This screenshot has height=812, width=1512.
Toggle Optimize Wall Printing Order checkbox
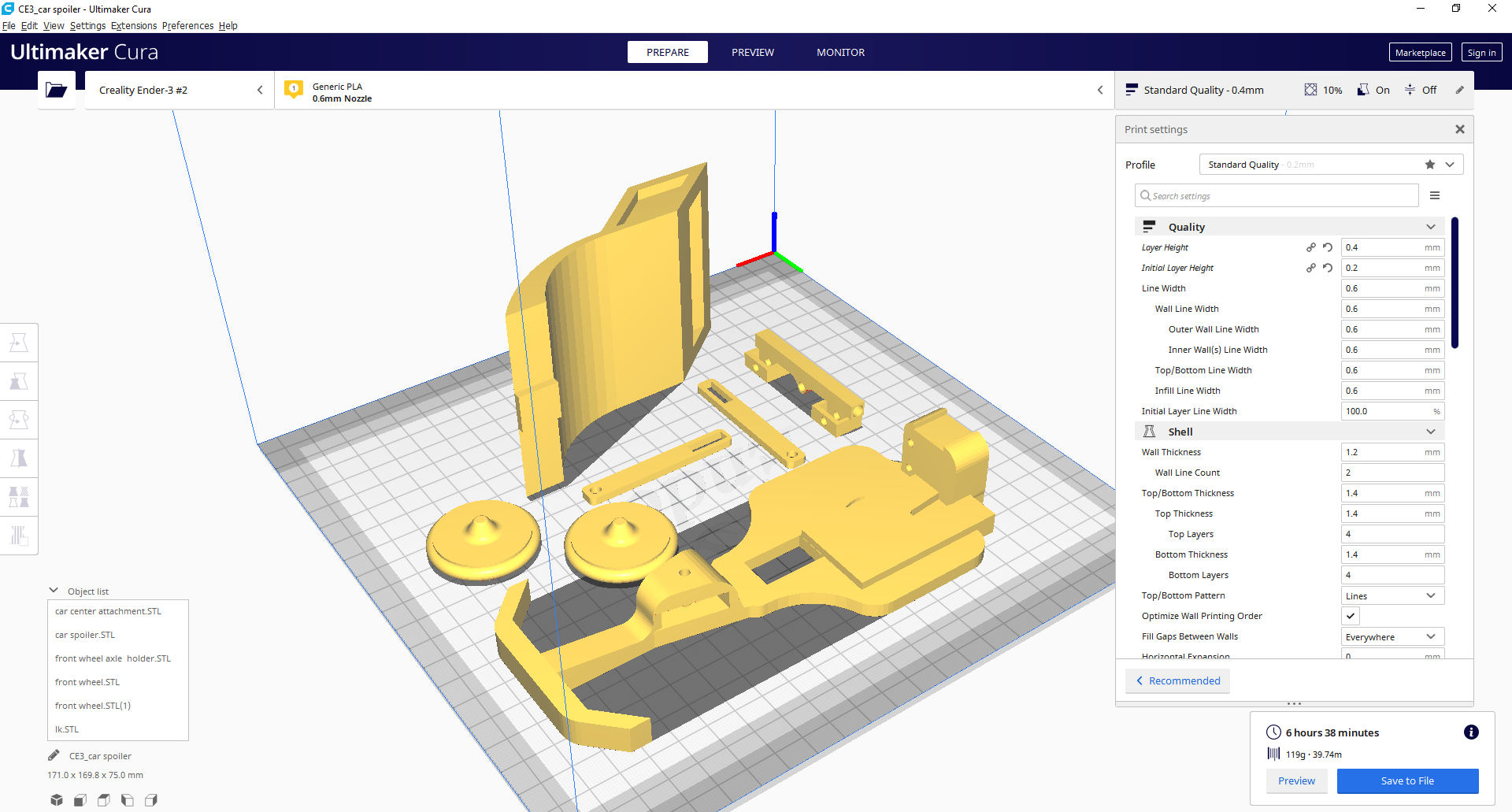pos(1351,616)
